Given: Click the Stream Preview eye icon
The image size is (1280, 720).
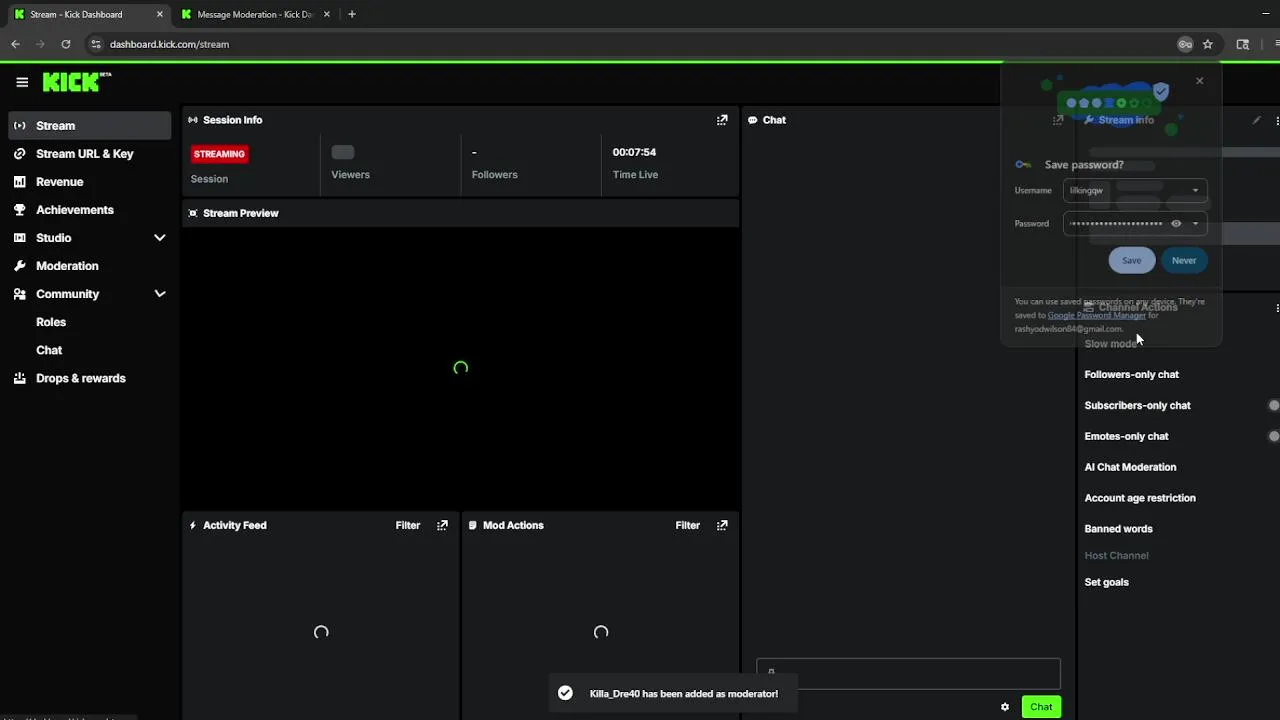Looking at the screenshot, I should [193, 213].
